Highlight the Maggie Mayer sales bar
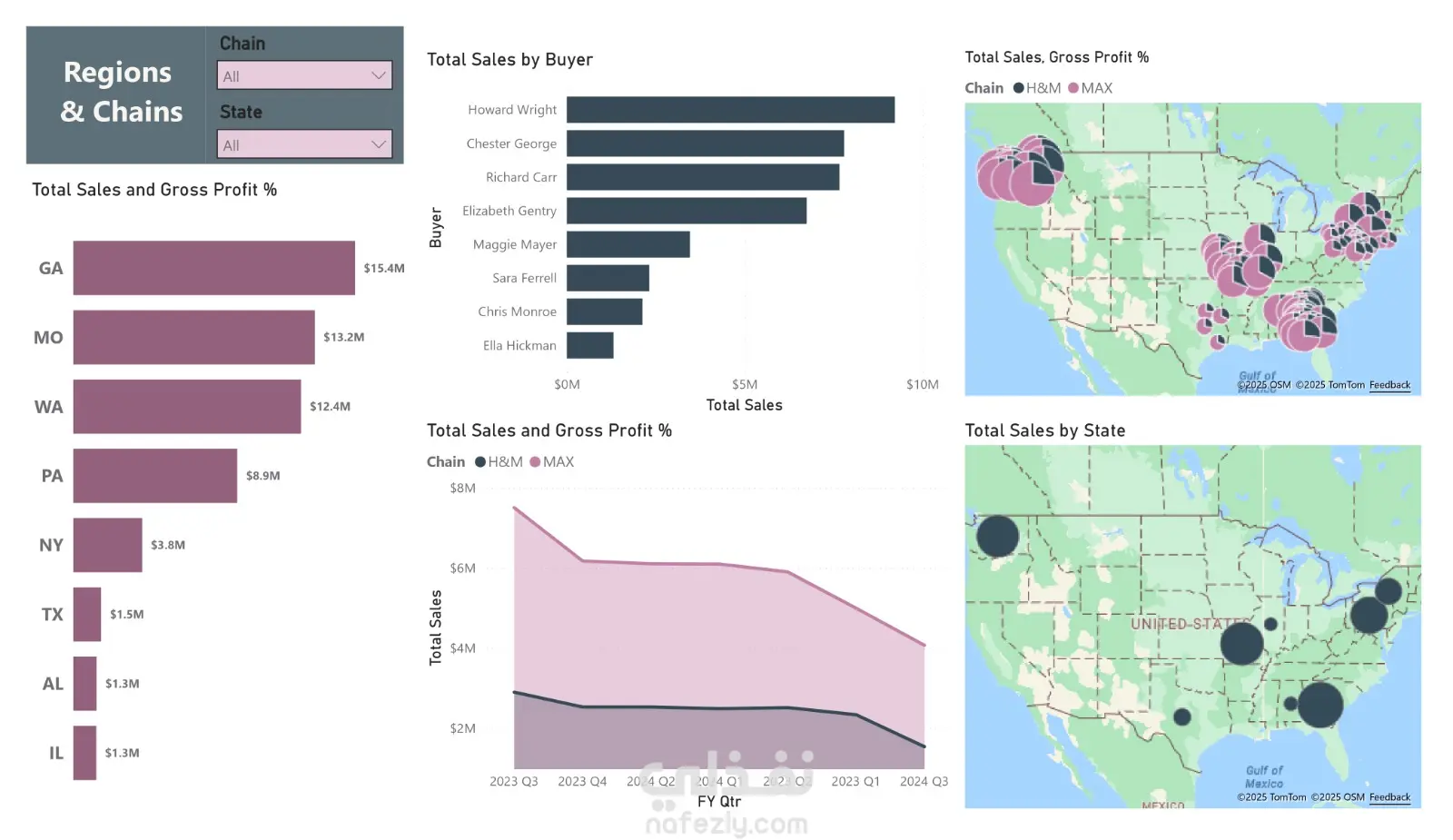Screen dimensions: 1453x840 (x=628, y=244)
